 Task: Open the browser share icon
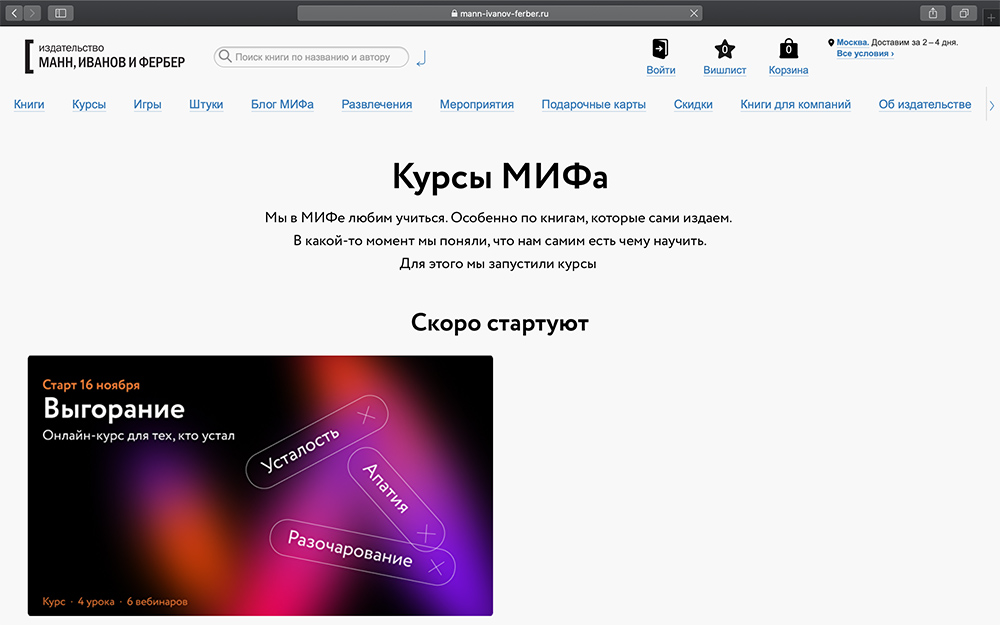(933, 13)
